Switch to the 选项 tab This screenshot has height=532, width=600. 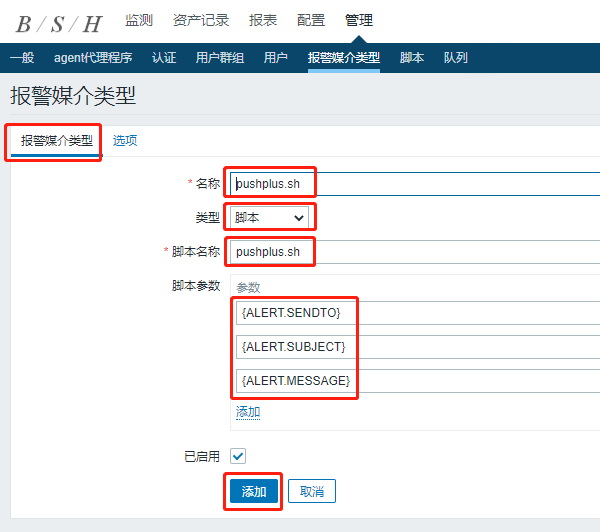[125, 141]
